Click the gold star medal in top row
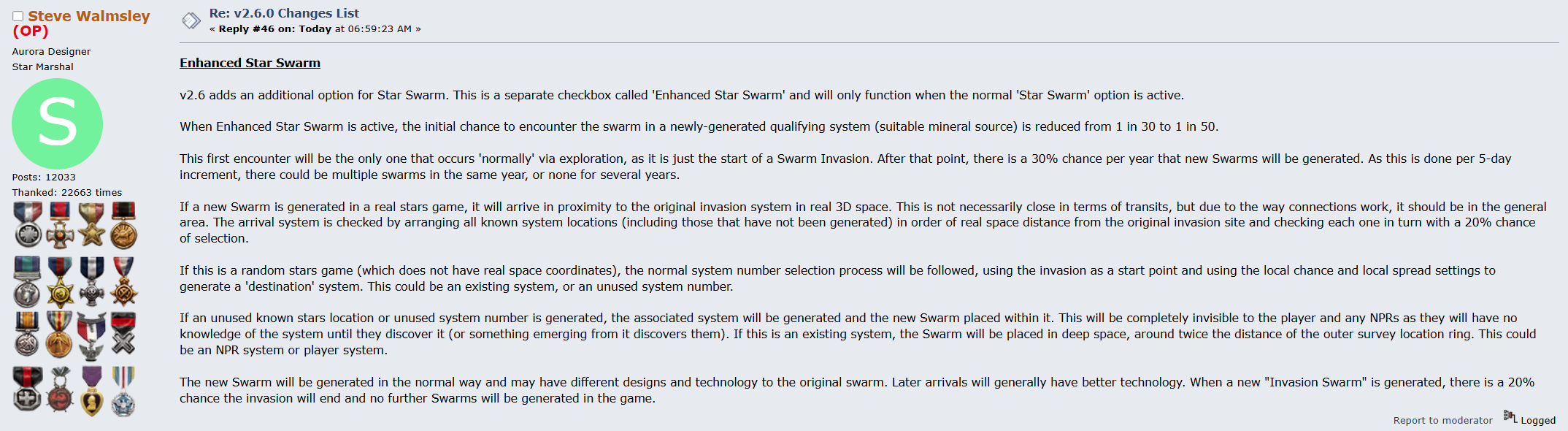1568x431 pixels. (x=92, y=225)
